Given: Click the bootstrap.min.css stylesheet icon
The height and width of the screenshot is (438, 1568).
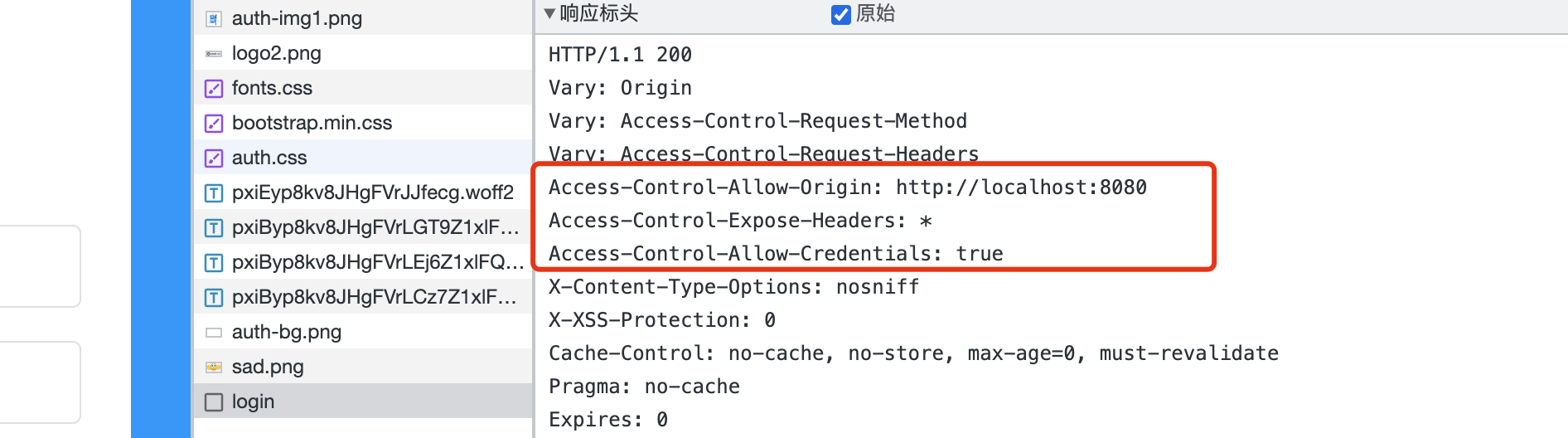Looking at the screenshot, I should 214,124.
